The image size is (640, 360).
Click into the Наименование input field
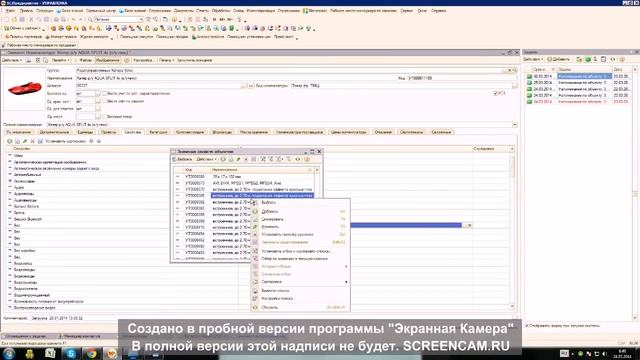pyautogui.click(x=236, y=78)
